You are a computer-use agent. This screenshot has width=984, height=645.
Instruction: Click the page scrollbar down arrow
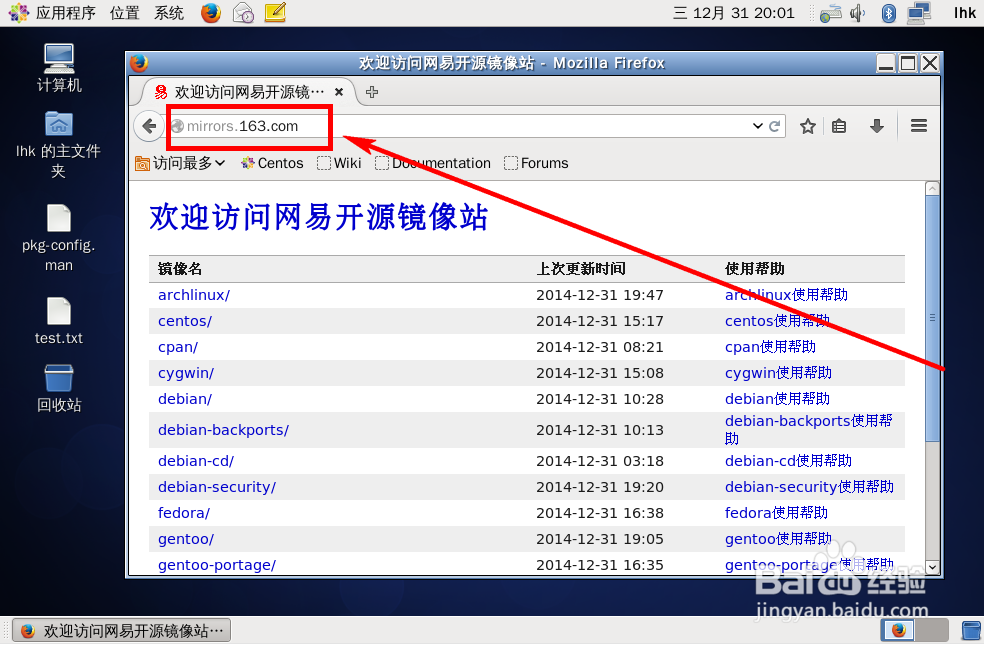[933, 567]
